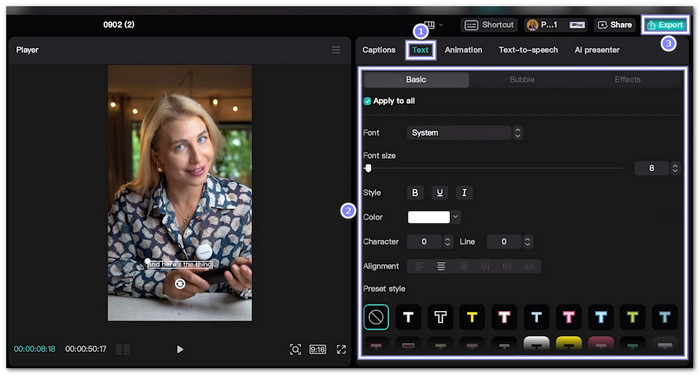The height and width of the screenshot is (375, 700).
Task: Click the Line spacing stepper arrows
Action: click(528, 242)
